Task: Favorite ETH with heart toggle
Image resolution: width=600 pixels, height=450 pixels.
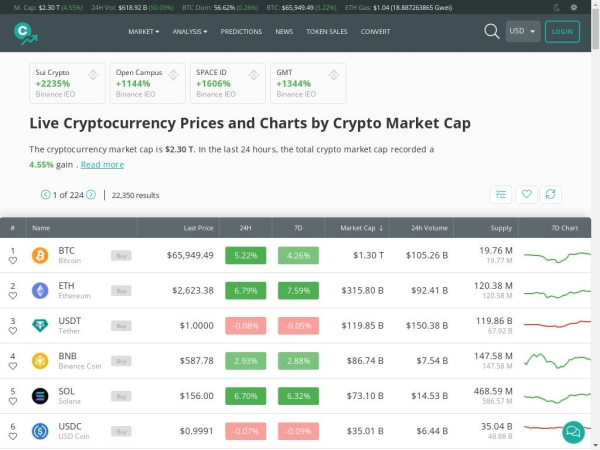Action: [13, 296]
